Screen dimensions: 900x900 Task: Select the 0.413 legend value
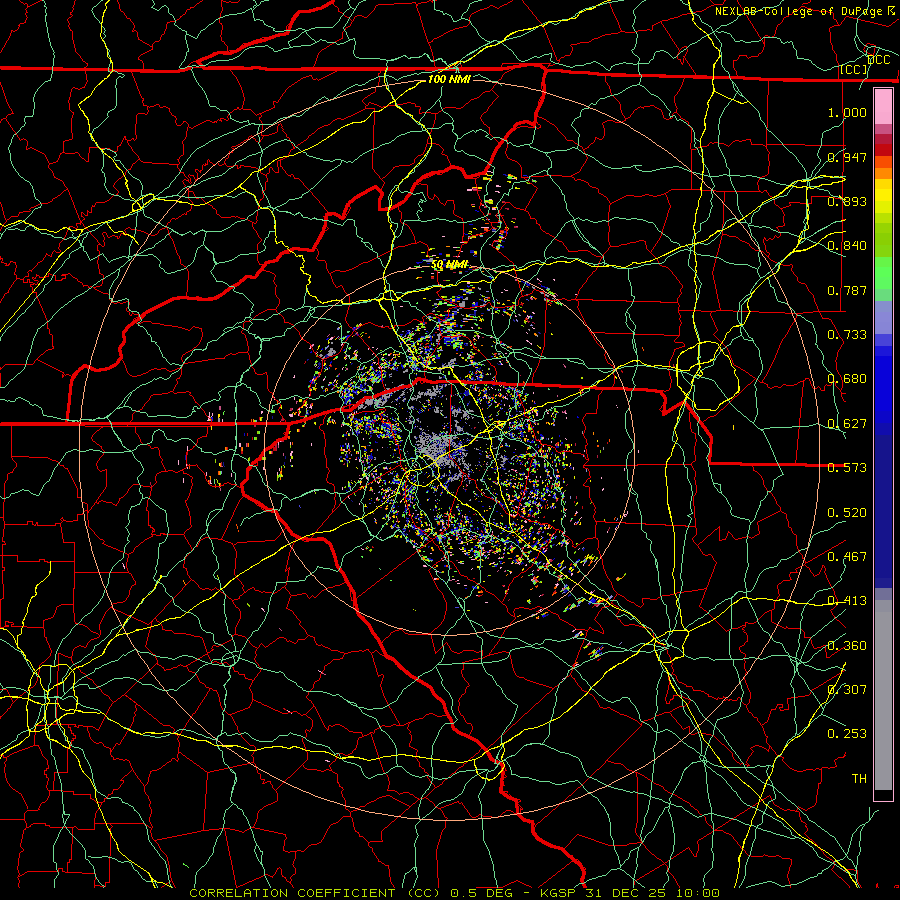tap(847, 601)
